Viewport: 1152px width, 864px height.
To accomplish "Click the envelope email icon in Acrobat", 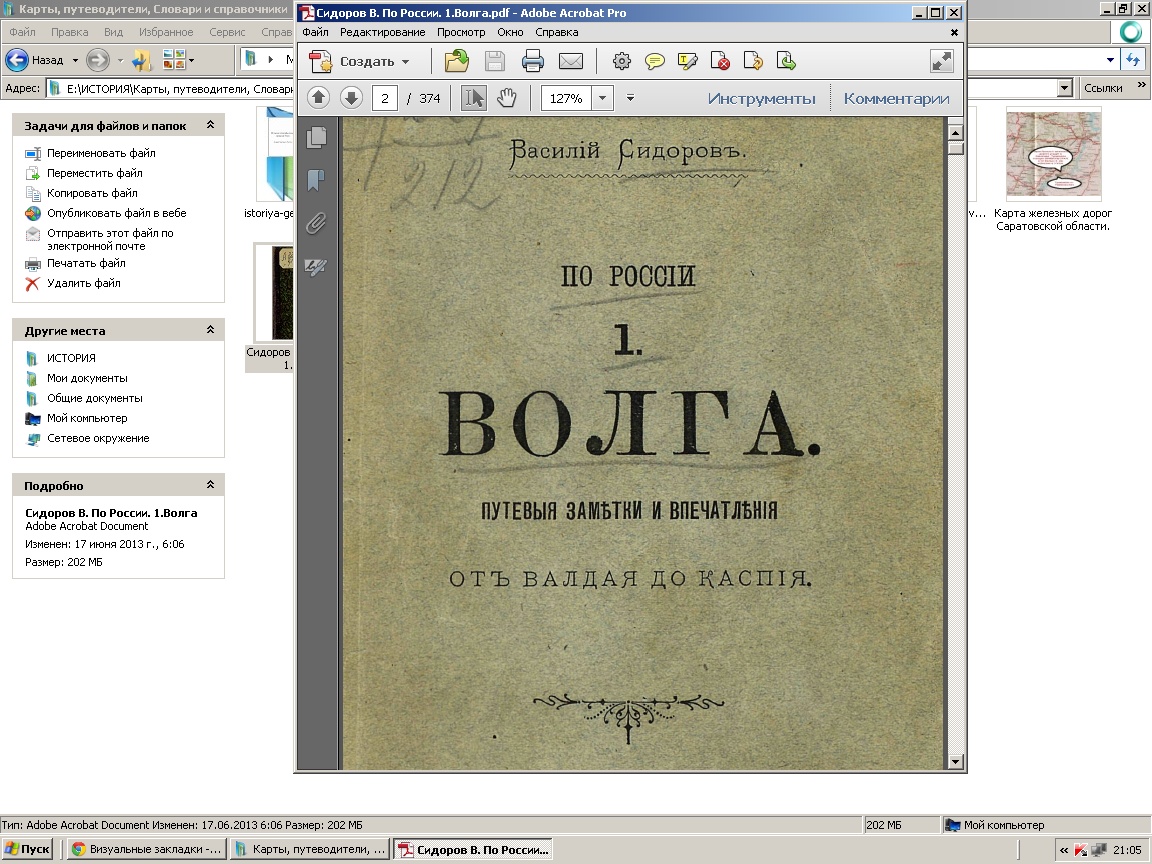I will point(570,62).
